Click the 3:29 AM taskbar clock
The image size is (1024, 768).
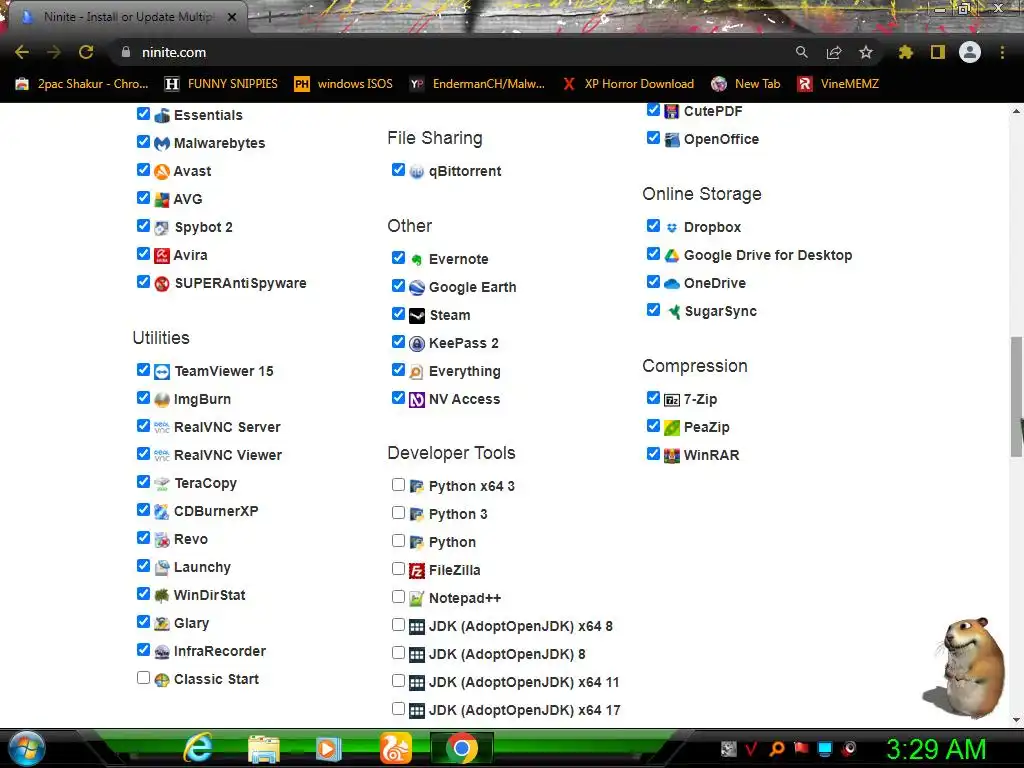pos(936,750)
